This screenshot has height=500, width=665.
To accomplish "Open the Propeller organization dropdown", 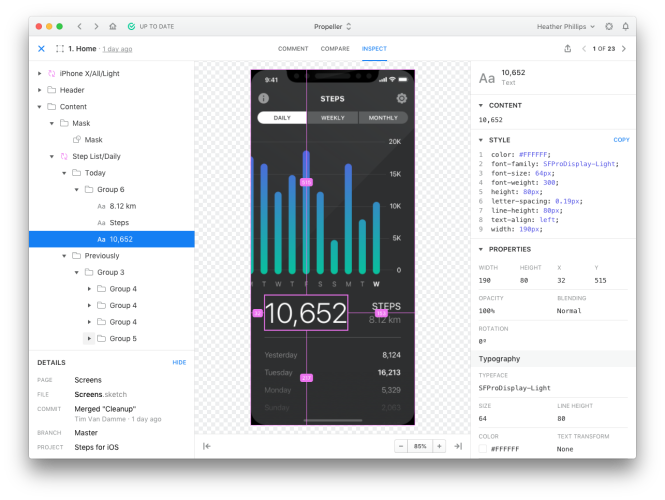I will click(x=332, y=26).
